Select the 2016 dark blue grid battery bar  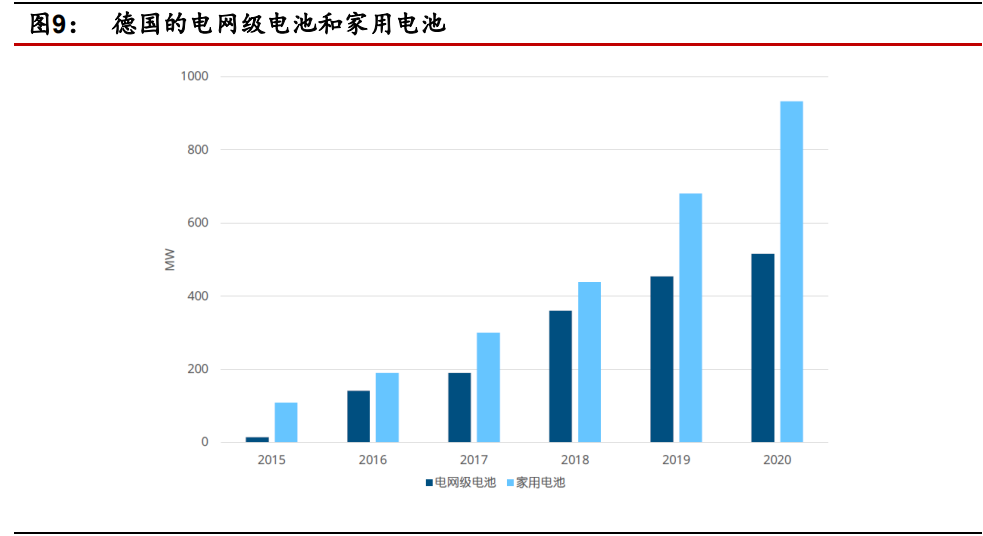(x=359, y=416)
